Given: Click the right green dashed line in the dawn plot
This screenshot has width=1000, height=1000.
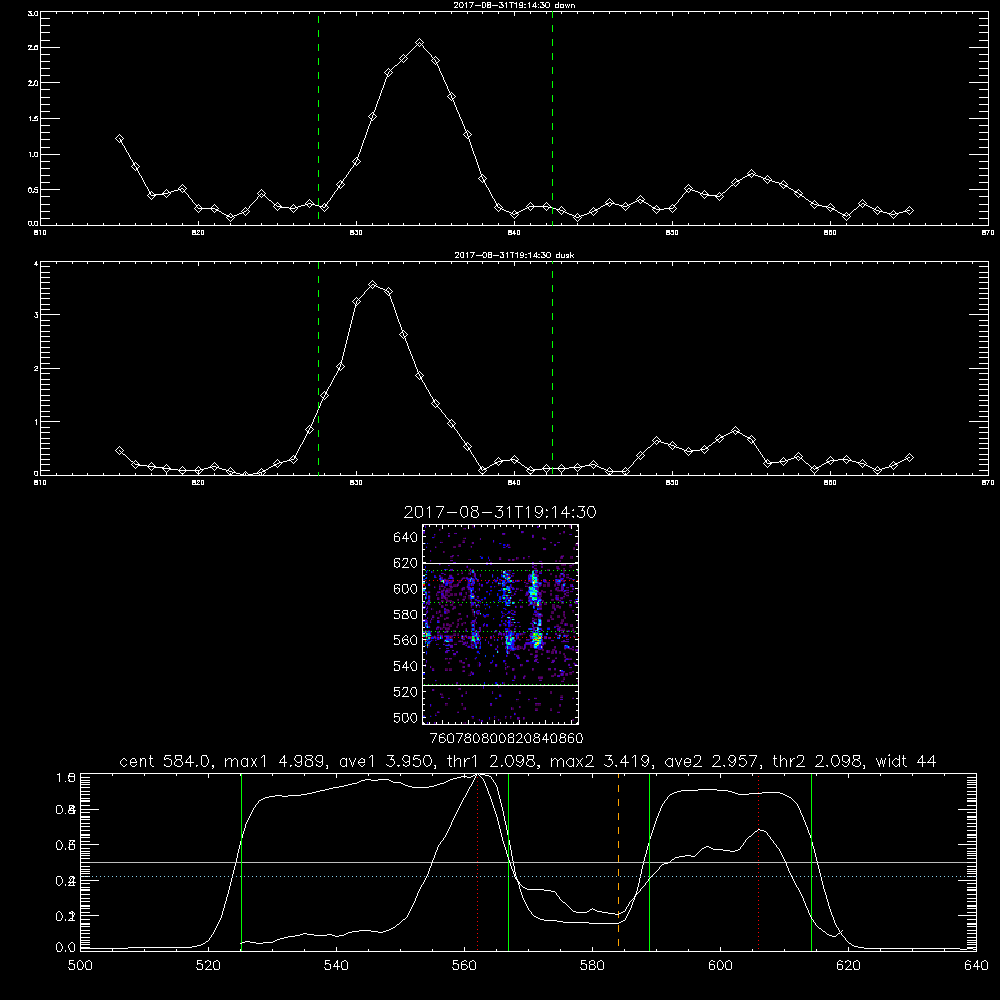Looking at the screenshot, I should tap(552, 119).
